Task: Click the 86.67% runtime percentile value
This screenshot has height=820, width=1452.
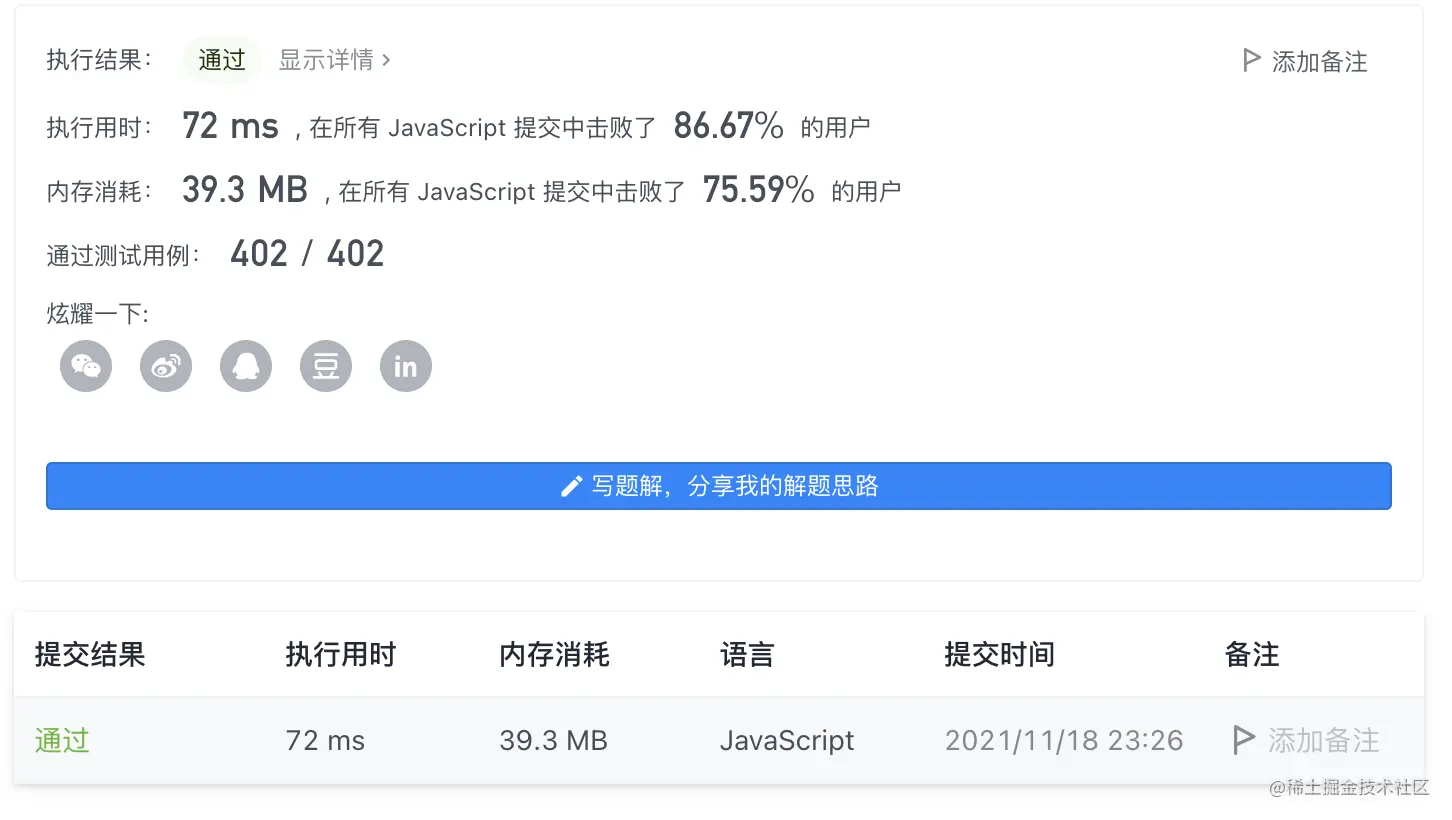Action: 729,126
